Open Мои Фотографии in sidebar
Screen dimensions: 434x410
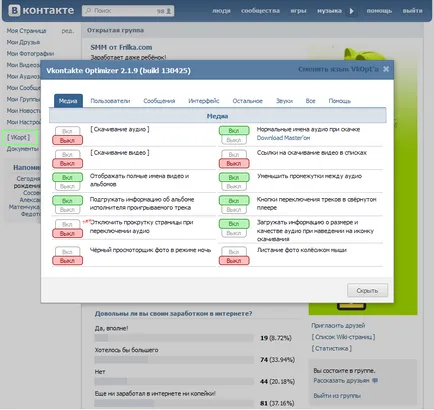pos(30,54)
